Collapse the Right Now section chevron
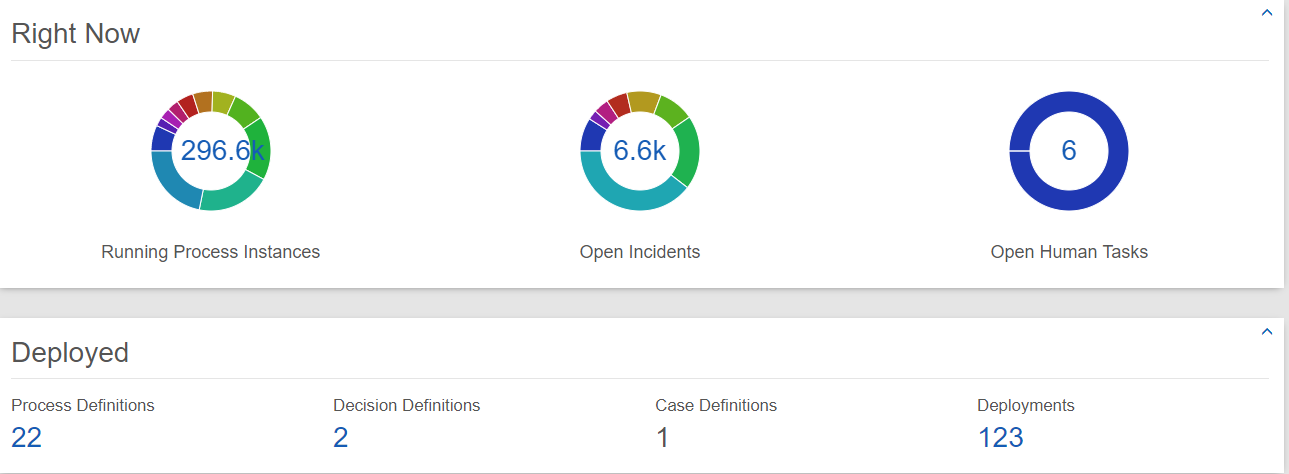Viewport: 1289px width, 474px height. pos(1266,13)
